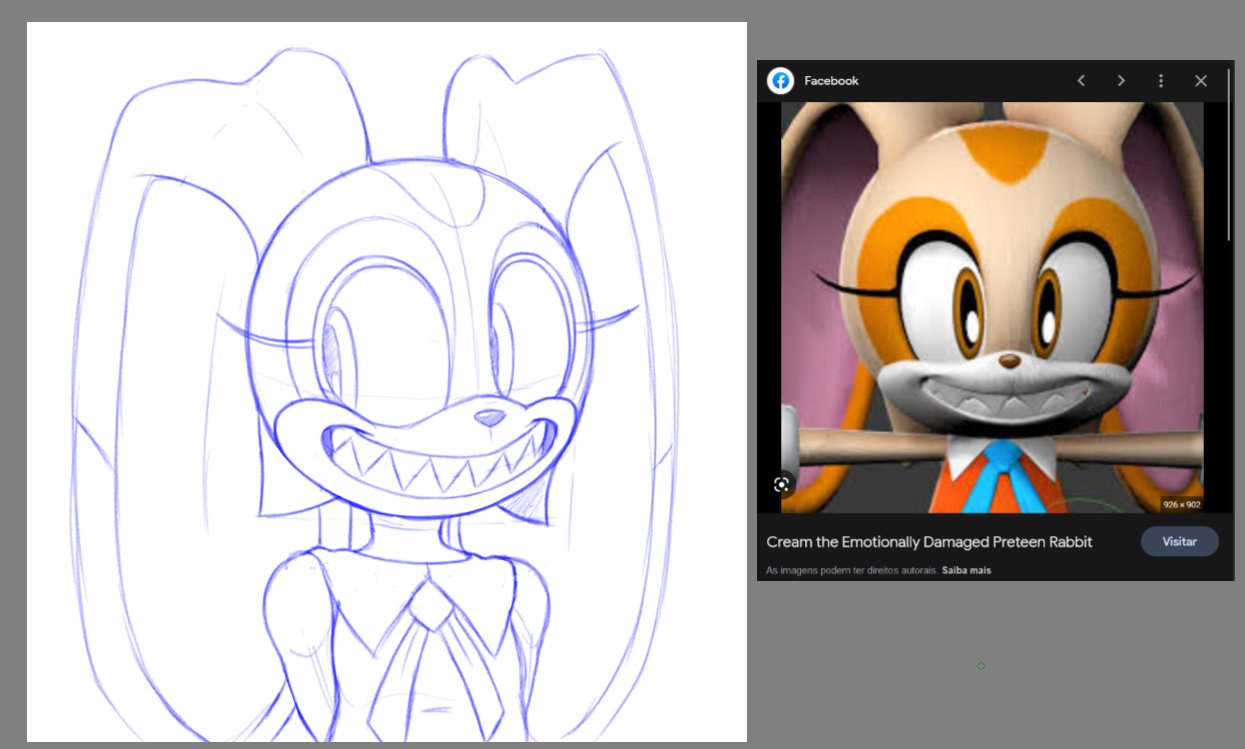Viewport: 1245px width, 749px height.
Task: Search the image with the Lens icon
Action: [782, 485]
